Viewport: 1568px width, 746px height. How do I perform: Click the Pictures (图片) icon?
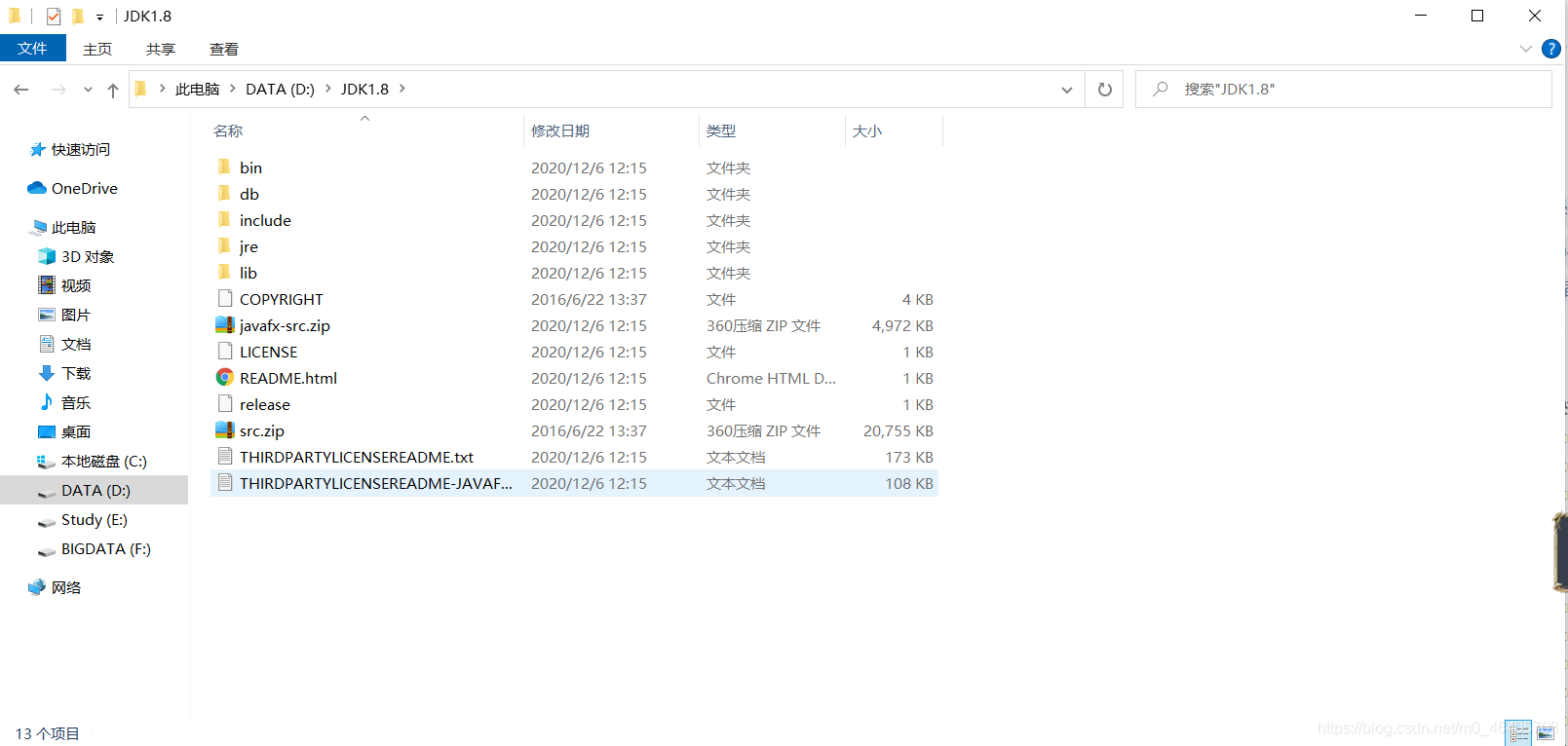47,315
